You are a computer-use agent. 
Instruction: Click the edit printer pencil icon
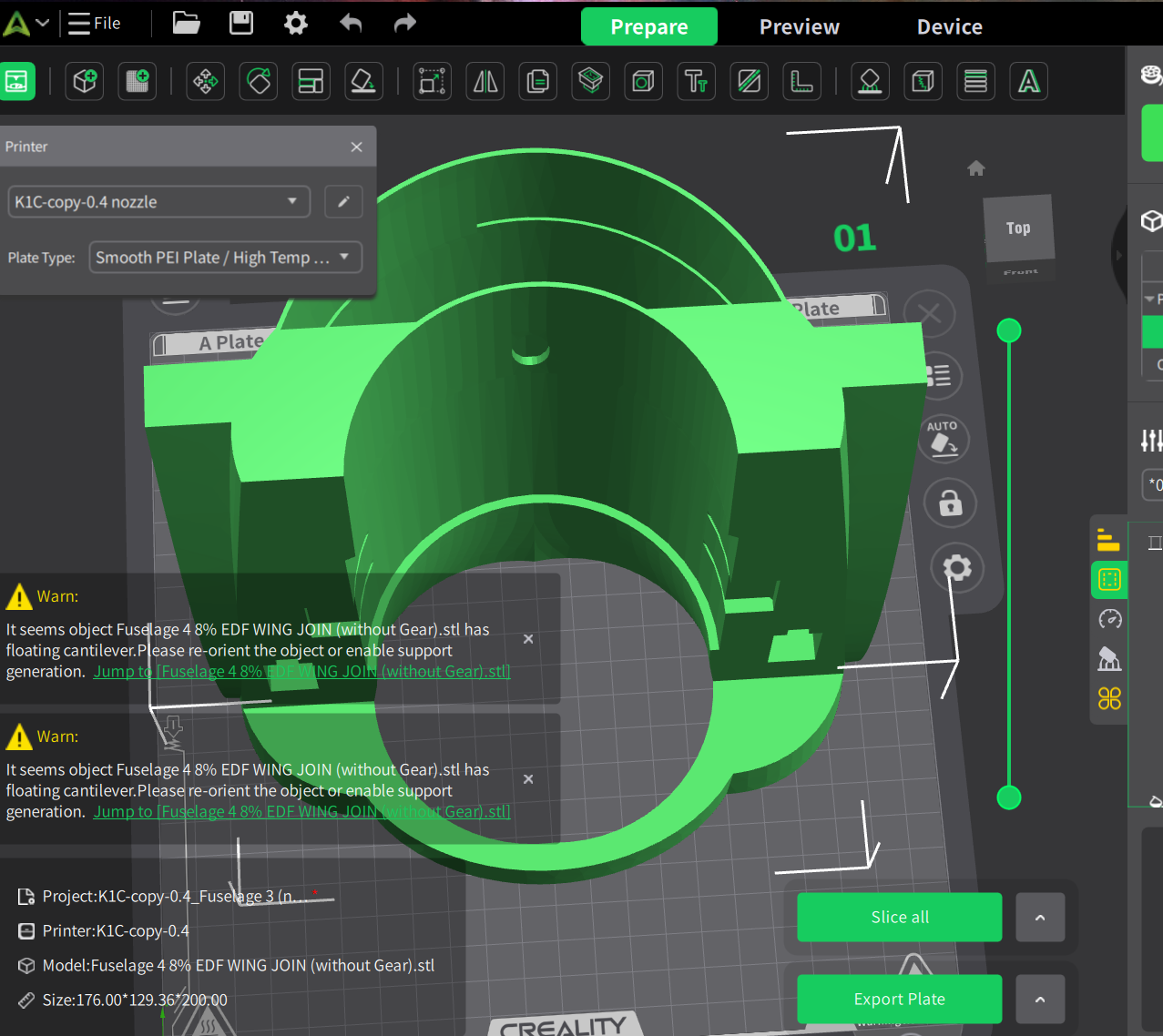[343, 202]
